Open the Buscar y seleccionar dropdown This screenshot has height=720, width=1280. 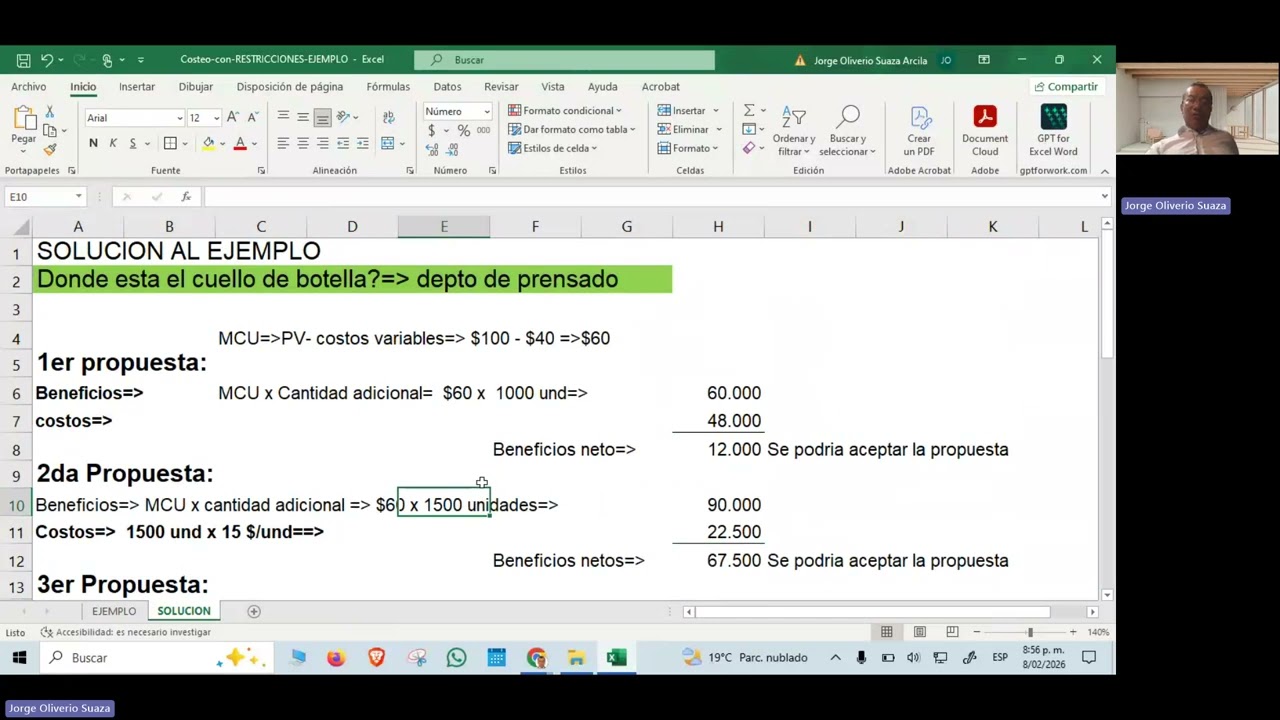pos(848,132)
